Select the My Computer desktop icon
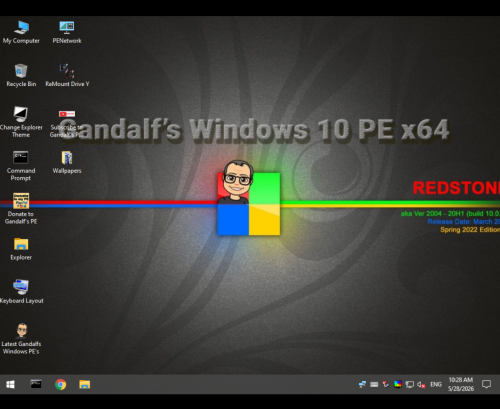Image resolution: width=500 pixels, height=409 pixels. tap(21, 32)
